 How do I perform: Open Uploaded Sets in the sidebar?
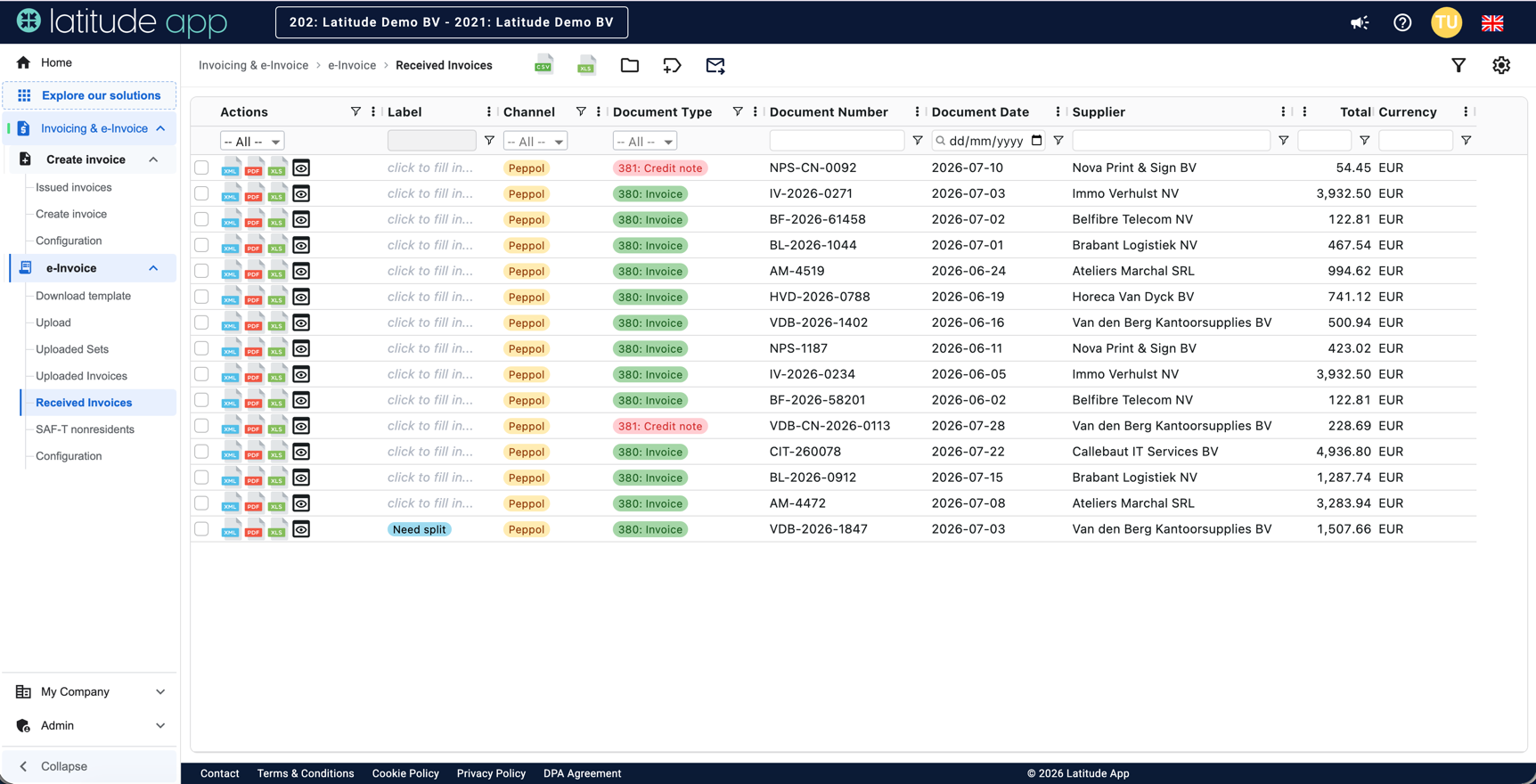[72, 349]
